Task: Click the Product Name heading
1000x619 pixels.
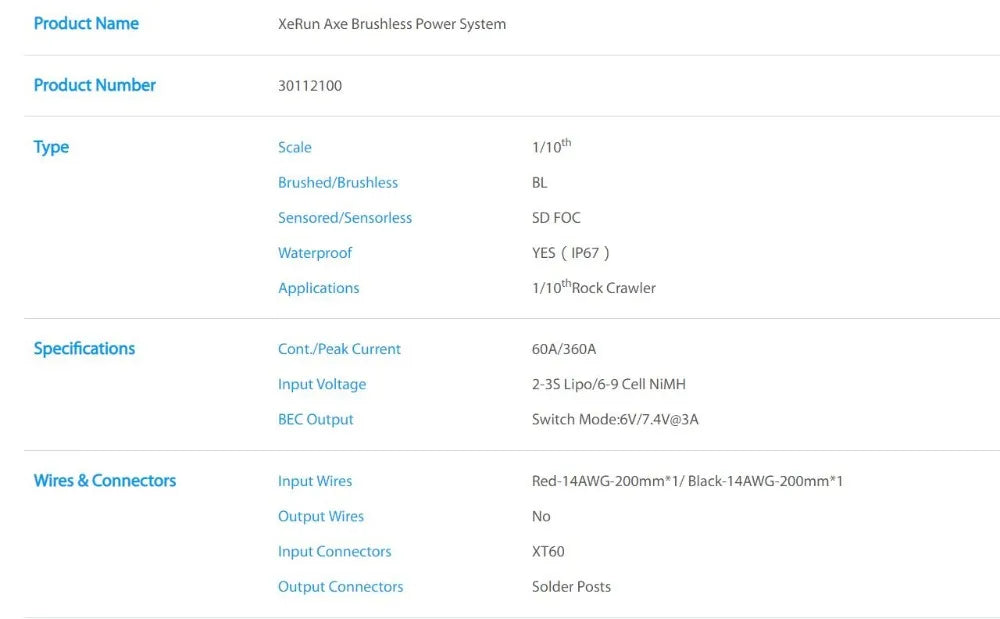Action: (86, 23)
